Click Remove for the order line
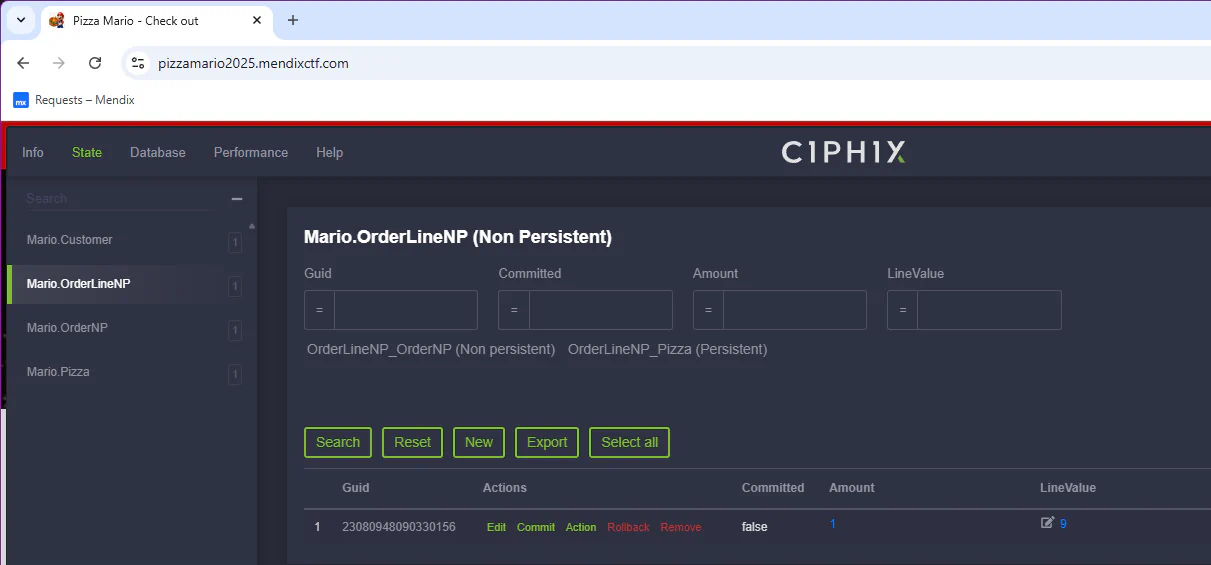Viewport: 1211px width, 565px height. (x=681, y=527)
